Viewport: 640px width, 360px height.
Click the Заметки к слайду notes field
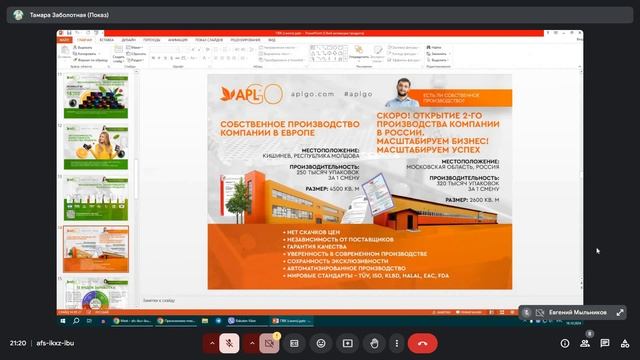click(x=158, y=300)
